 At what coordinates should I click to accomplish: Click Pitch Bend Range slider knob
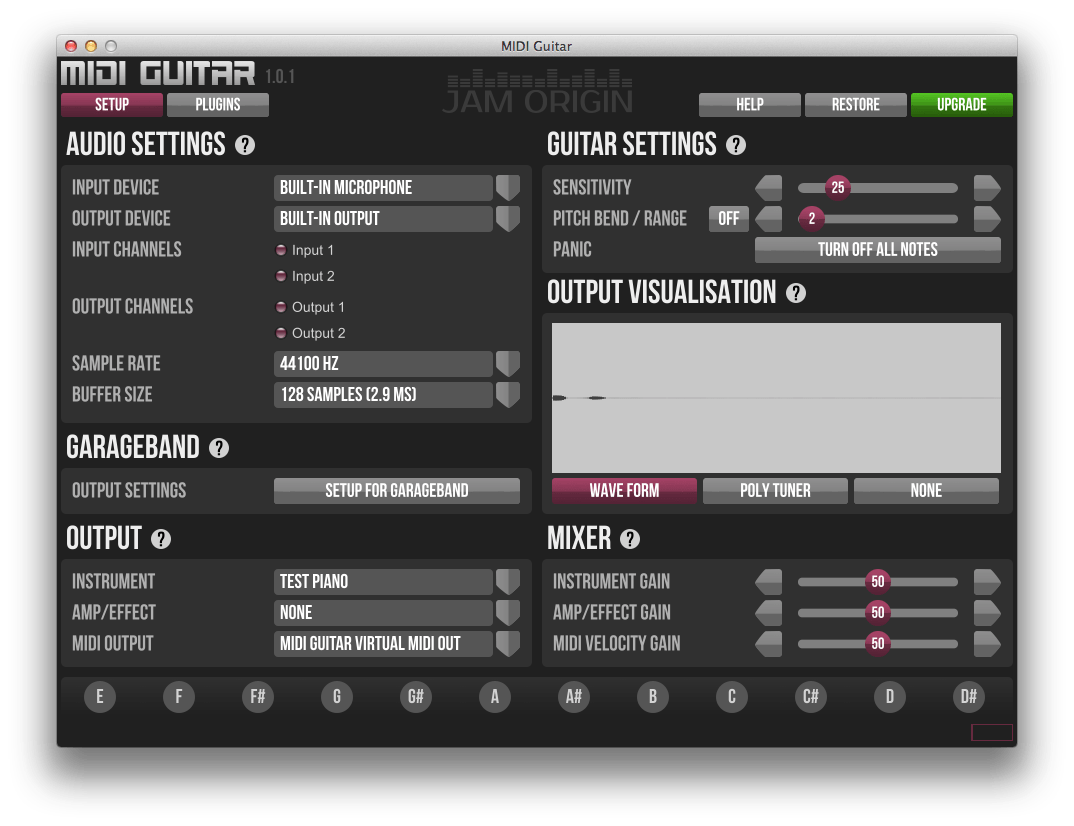812,219
